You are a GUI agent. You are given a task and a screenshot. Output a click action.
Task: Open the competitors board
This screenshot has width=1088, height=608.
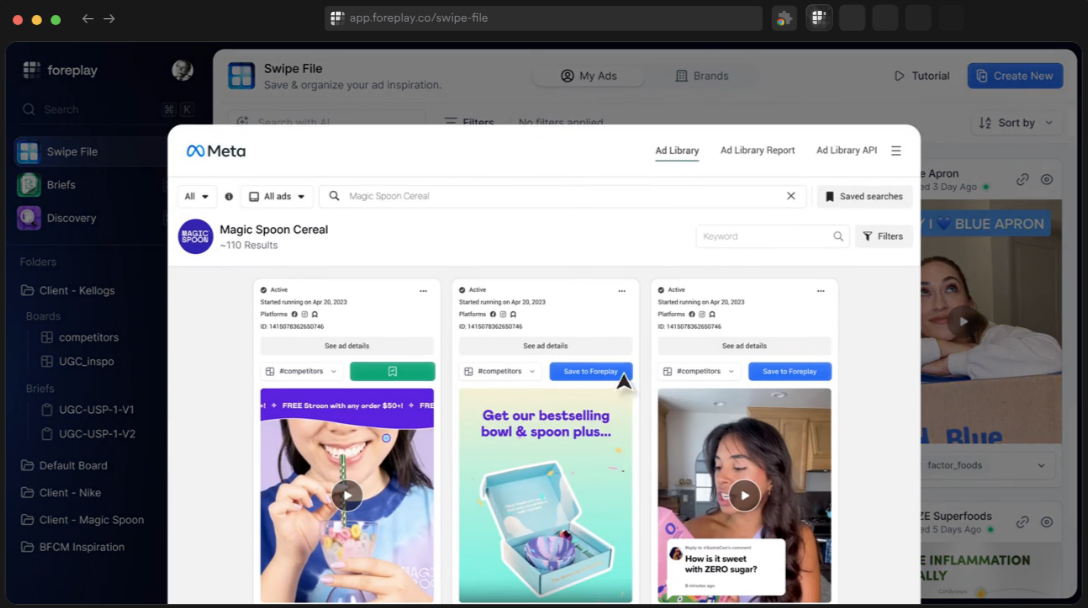click(x=80, y=337)
